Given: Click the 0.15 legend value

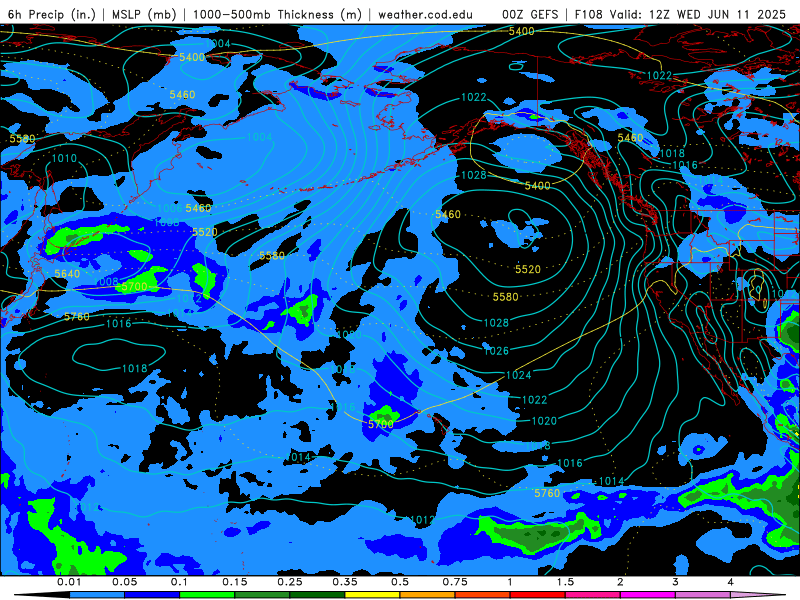Looking at the screenshot, I should [x=235, y=582].
